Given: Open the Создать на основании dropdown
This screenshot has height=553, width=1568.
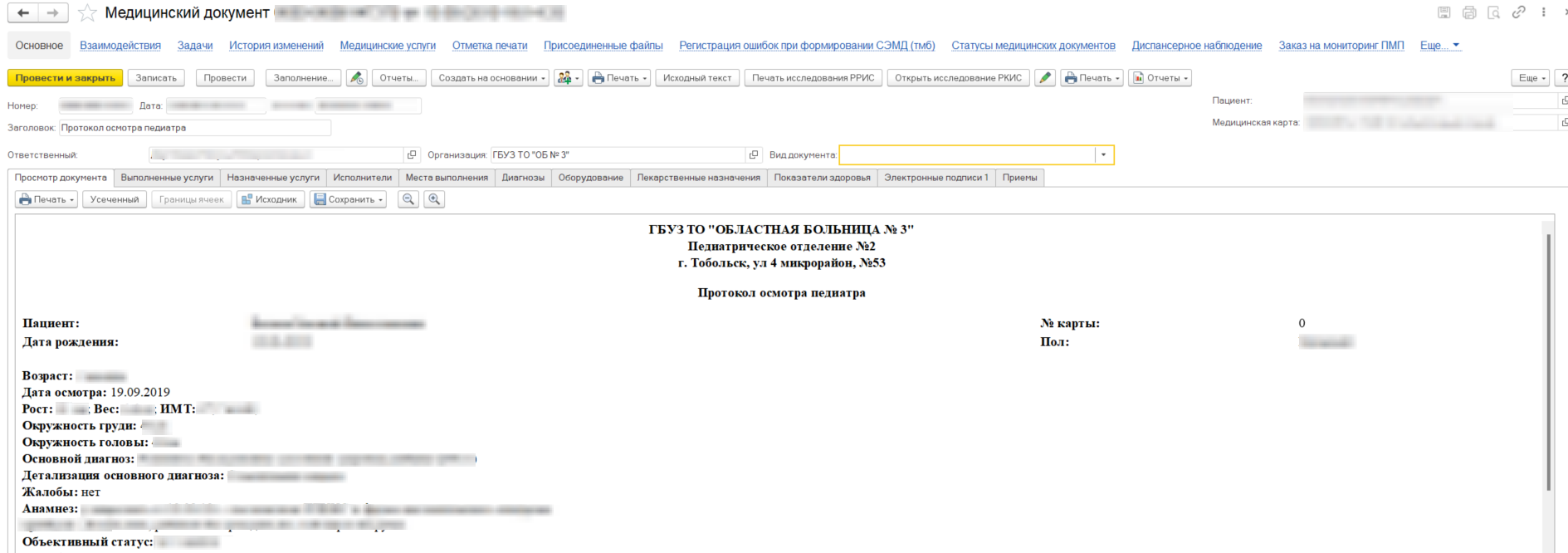Looking at the screenshot, I should point(491,78).
